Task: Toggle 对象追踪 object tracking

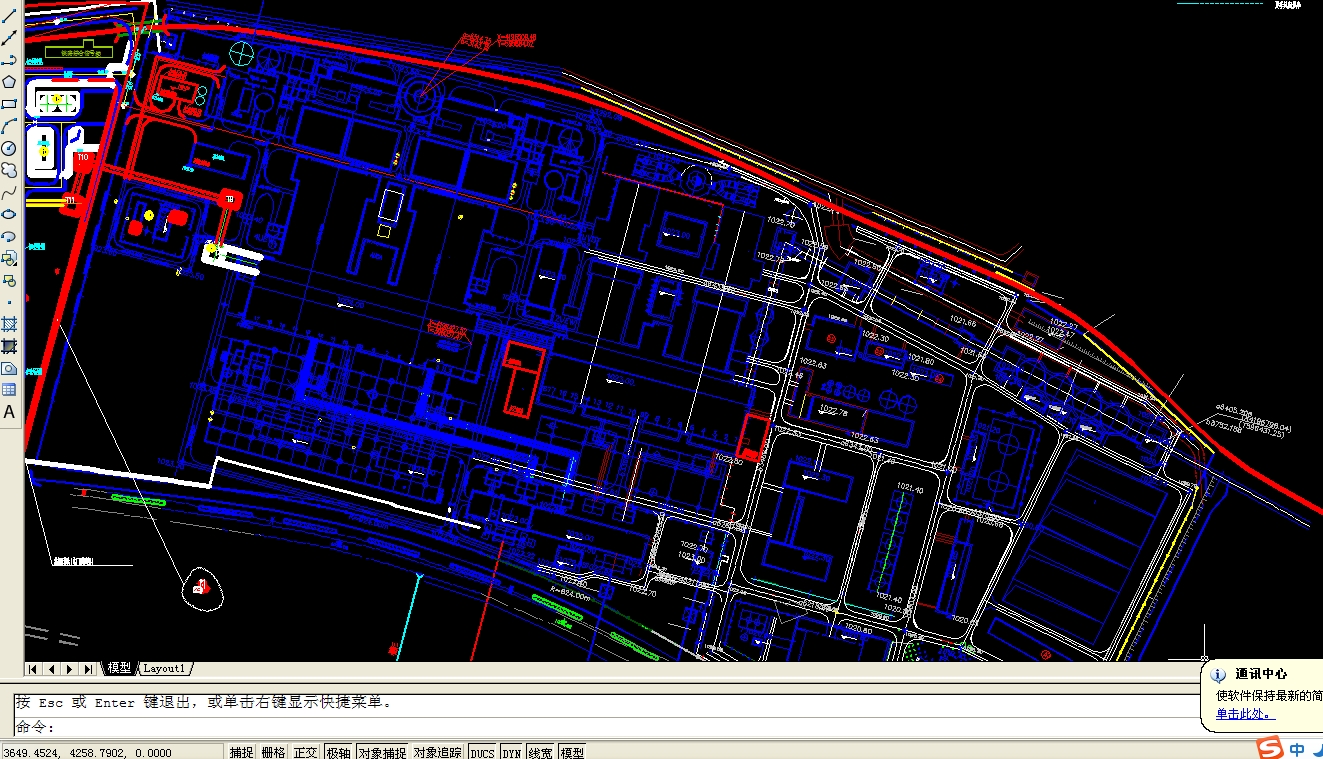Action: coord(438,752)
